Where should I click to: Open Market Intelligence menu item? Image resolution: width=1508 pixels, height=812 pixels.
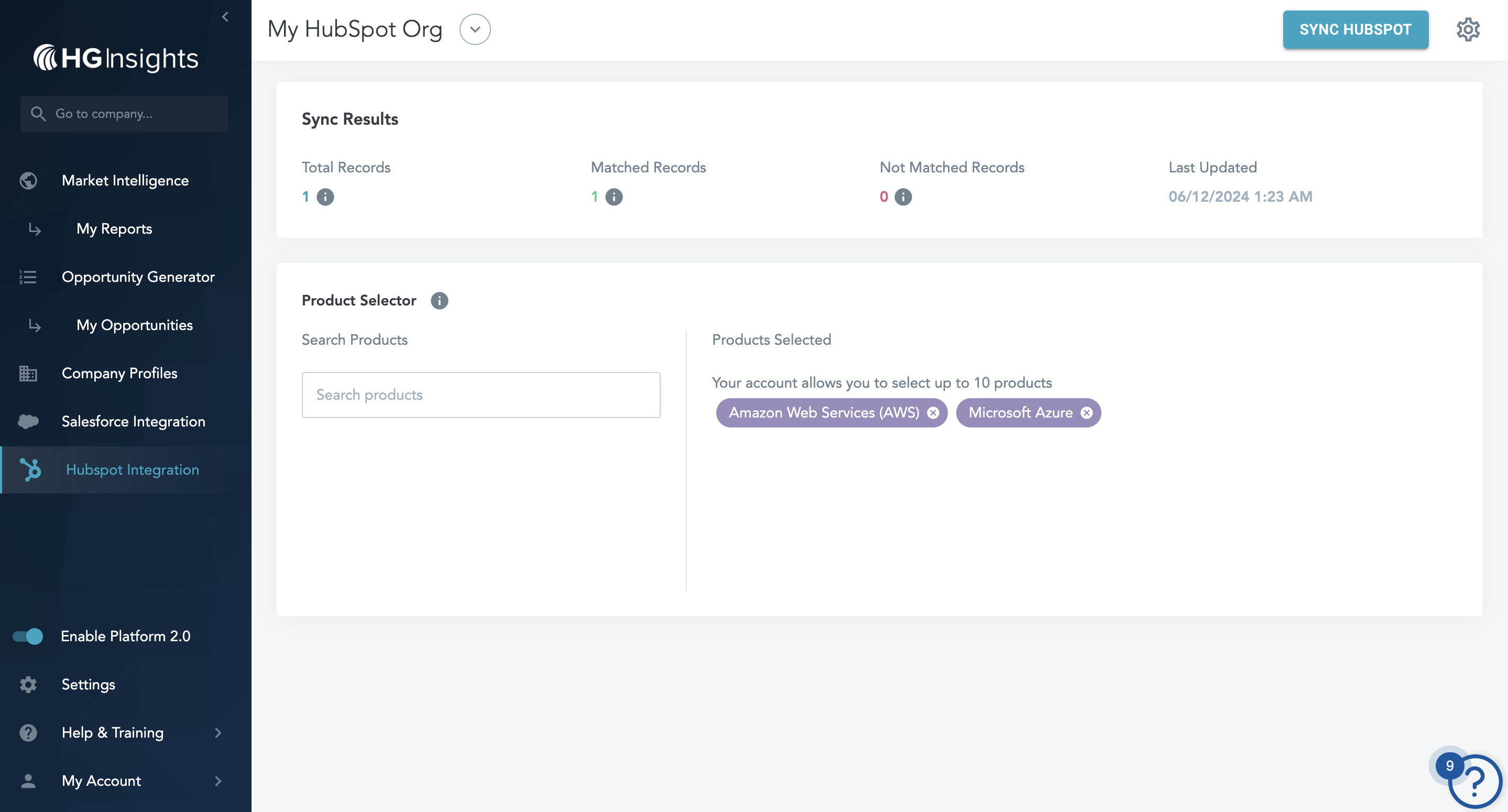click(x=125, y=180)
